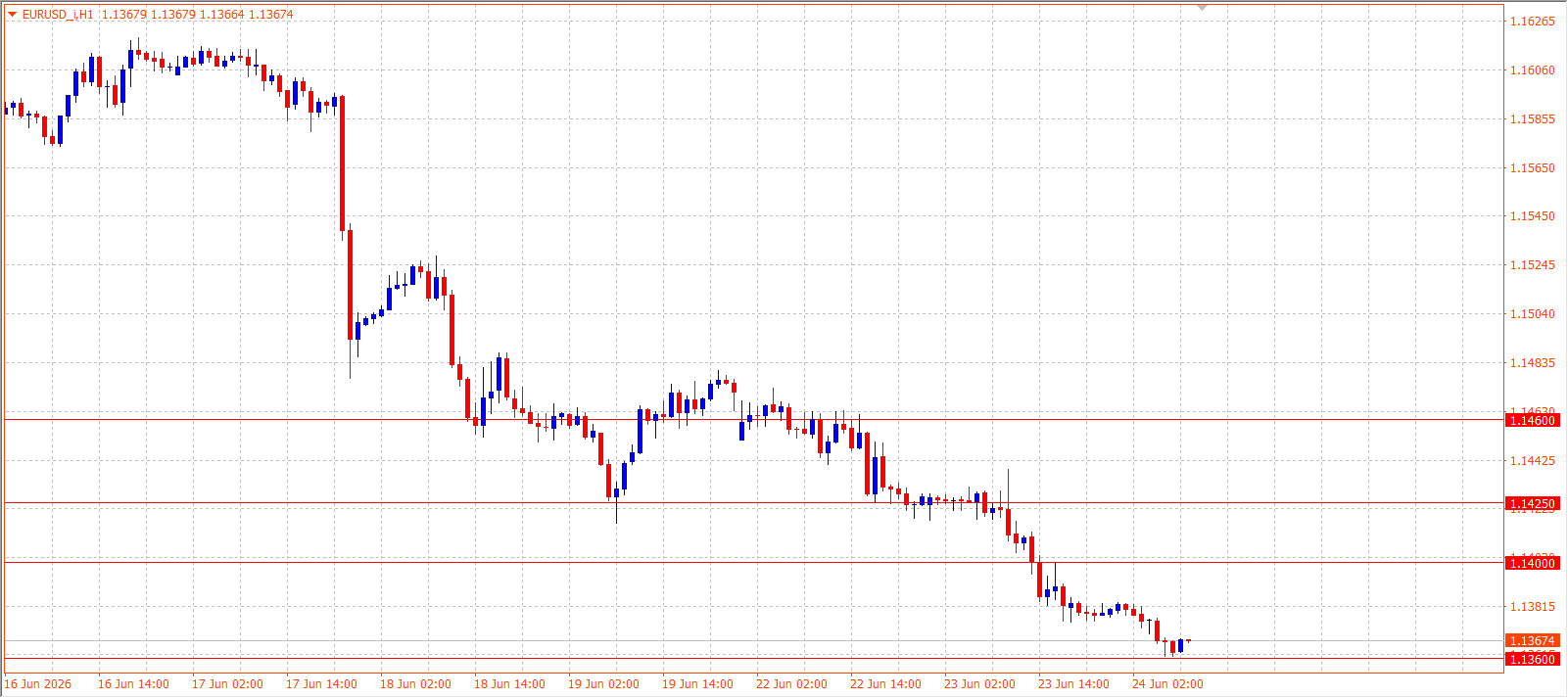
Task: Click the 24 Jun 02:00 time label
Action: [x=1167, y=684]
